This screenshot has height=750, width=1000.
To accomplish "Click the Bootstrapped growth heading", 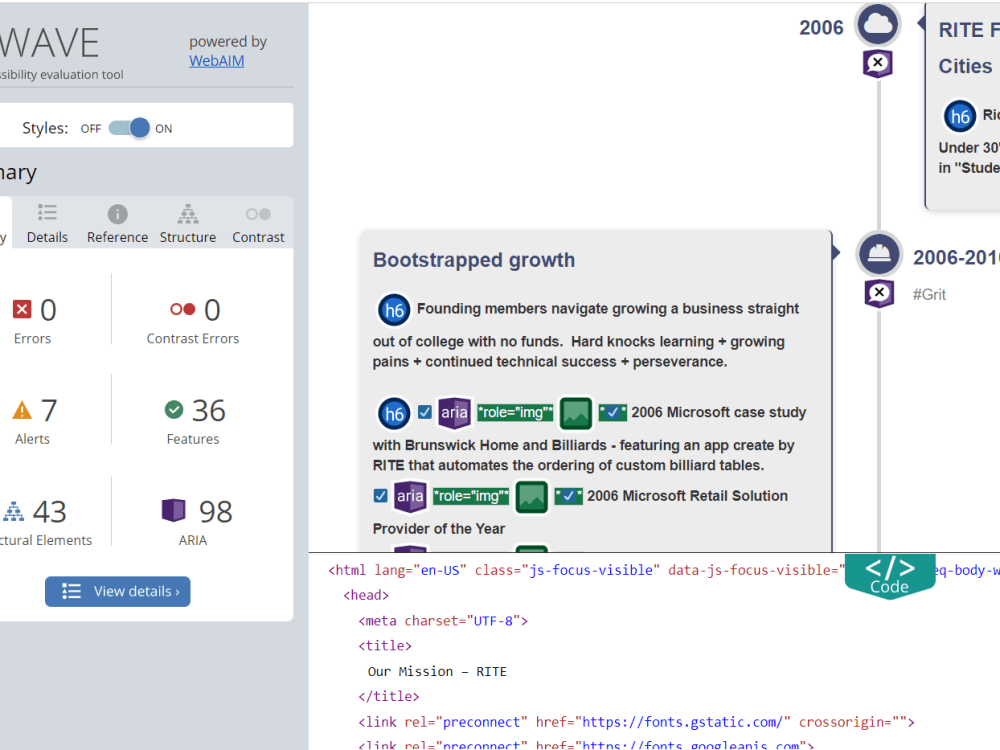I will [474, 260].
